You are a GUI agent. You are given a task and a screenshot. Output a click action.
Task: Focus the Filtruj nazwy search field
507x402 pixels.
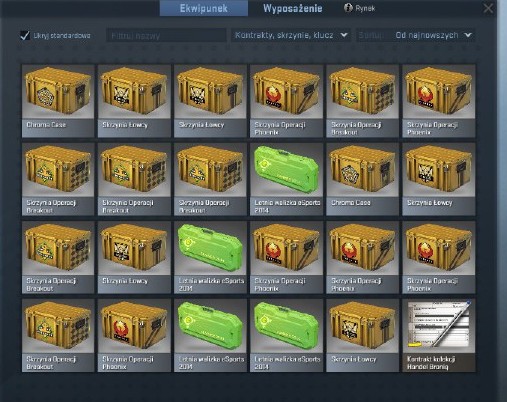166,35
